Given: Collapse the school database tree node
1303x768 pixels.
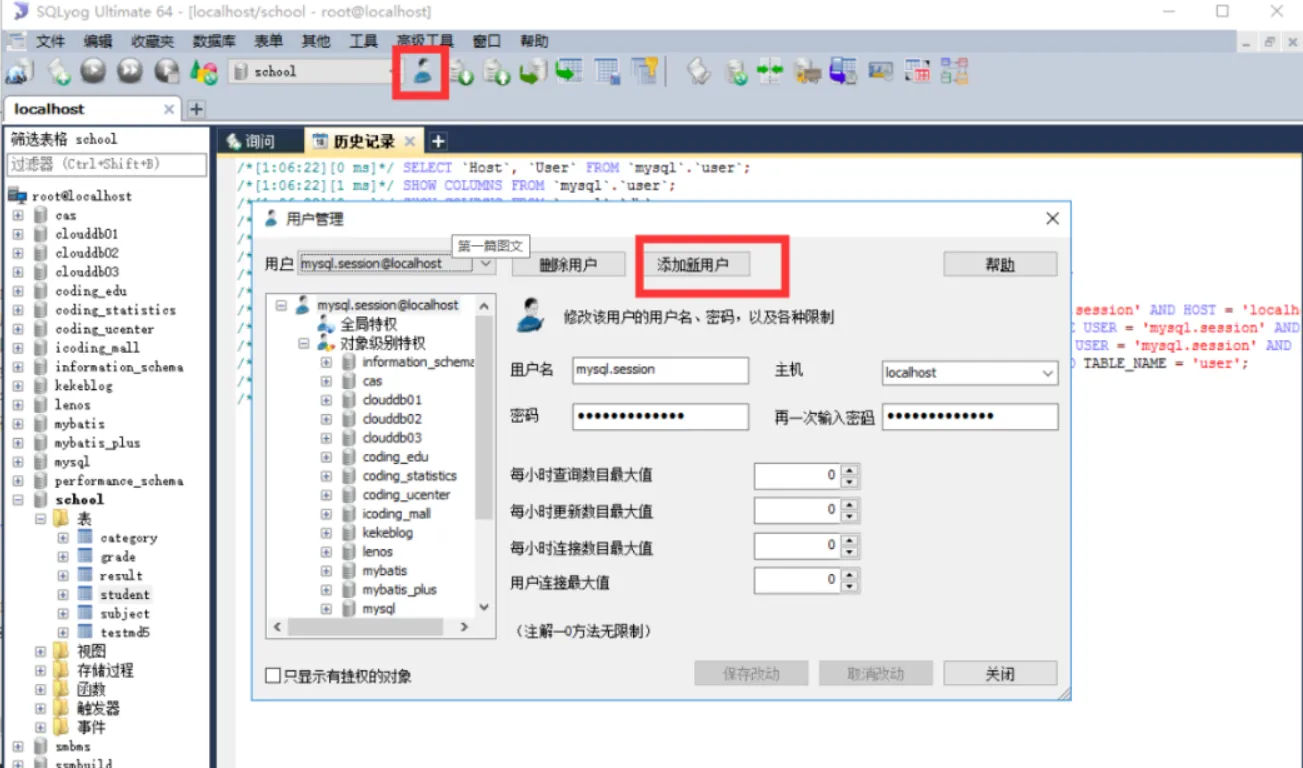Looking at the screenshot, I should [x=18, y=500].
